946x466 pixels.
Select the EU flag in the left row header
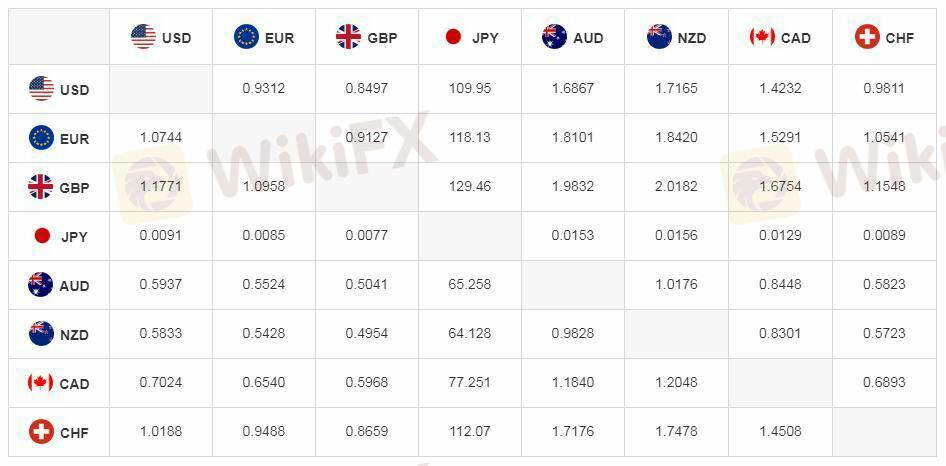point(41,138)
